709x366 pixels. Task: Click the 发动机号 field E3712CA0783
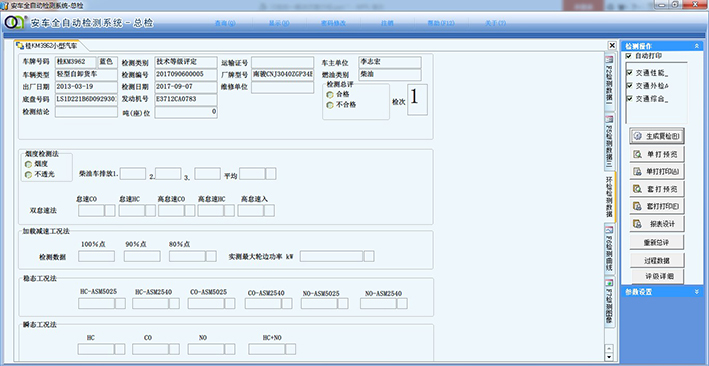click(186, 100)
